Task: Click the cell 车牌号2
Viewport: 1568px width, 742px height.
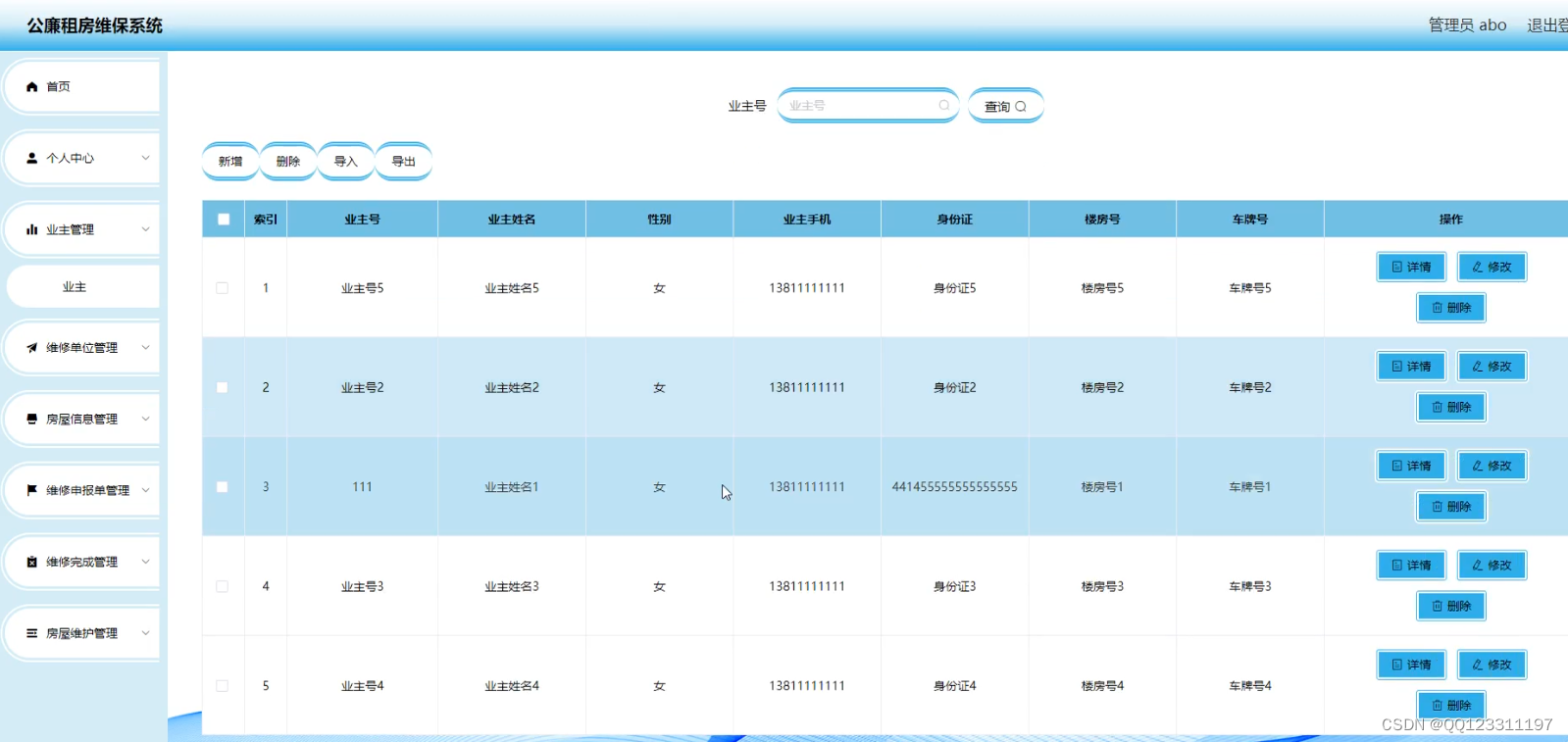Action: (x=1250, y=387)
